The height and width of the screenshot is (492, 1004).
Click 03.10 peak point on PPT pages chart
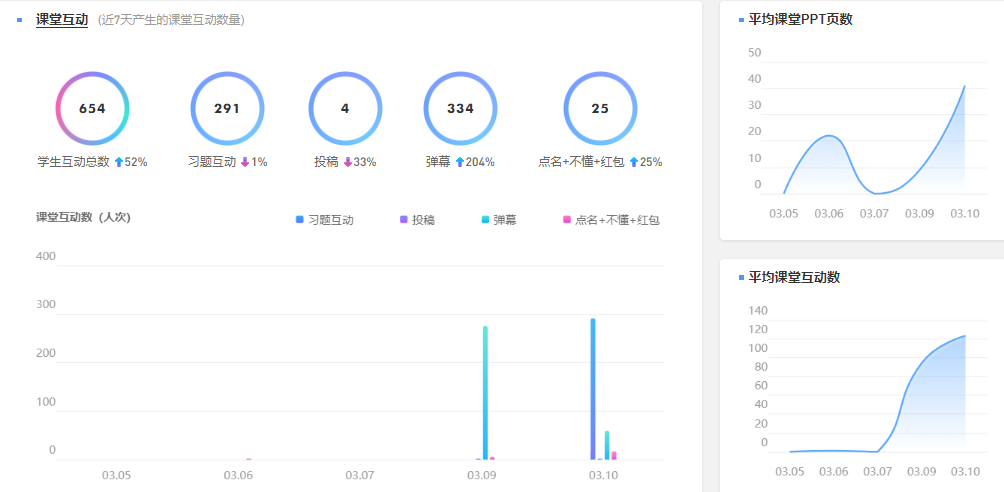965,86
